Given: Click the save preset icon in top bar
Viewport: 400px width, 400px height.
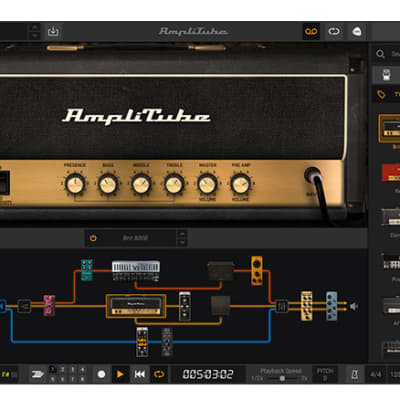Looking at the screenshot, I should point(53,32).
